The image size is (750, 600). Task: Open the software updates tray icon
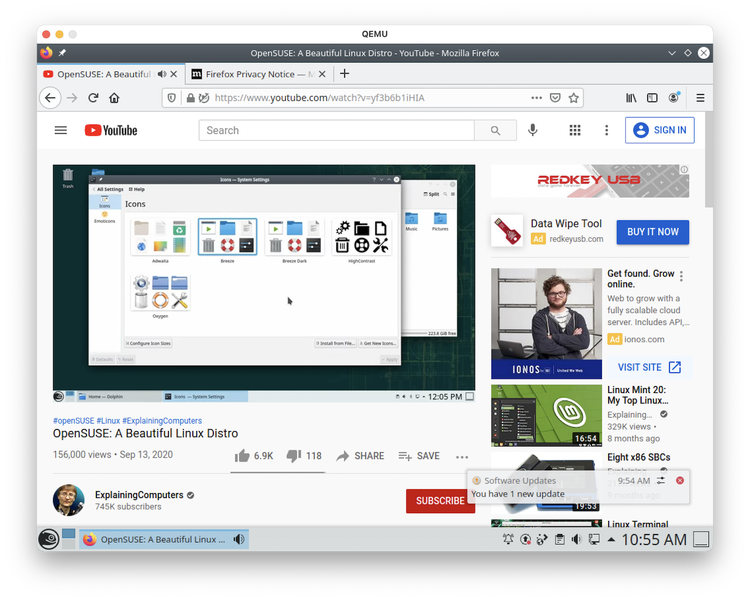pos(525,540)
